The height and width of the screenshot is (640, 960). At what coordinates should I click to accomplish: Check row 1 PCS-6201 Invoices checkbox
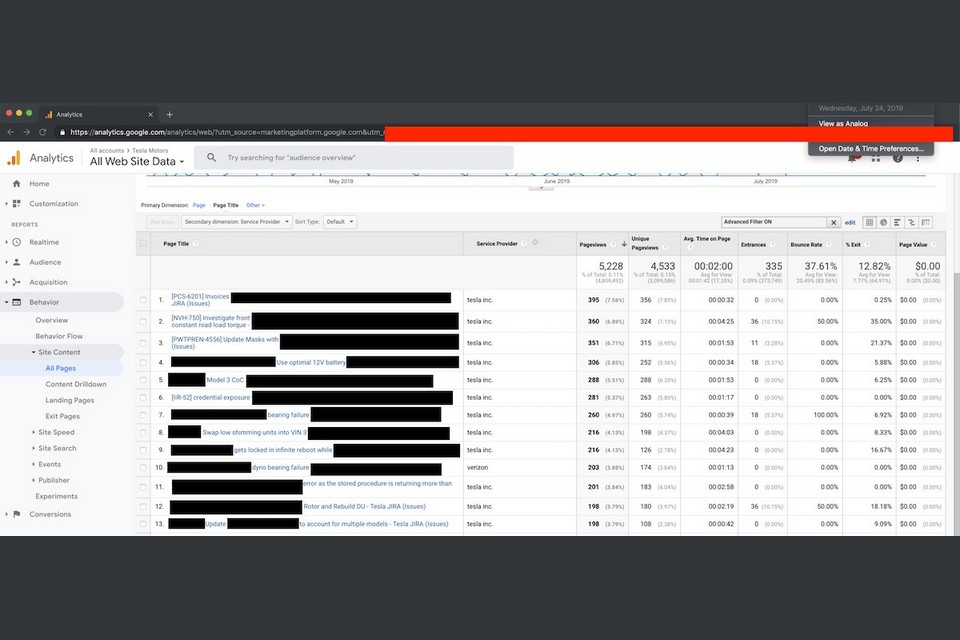pos(143,300)
